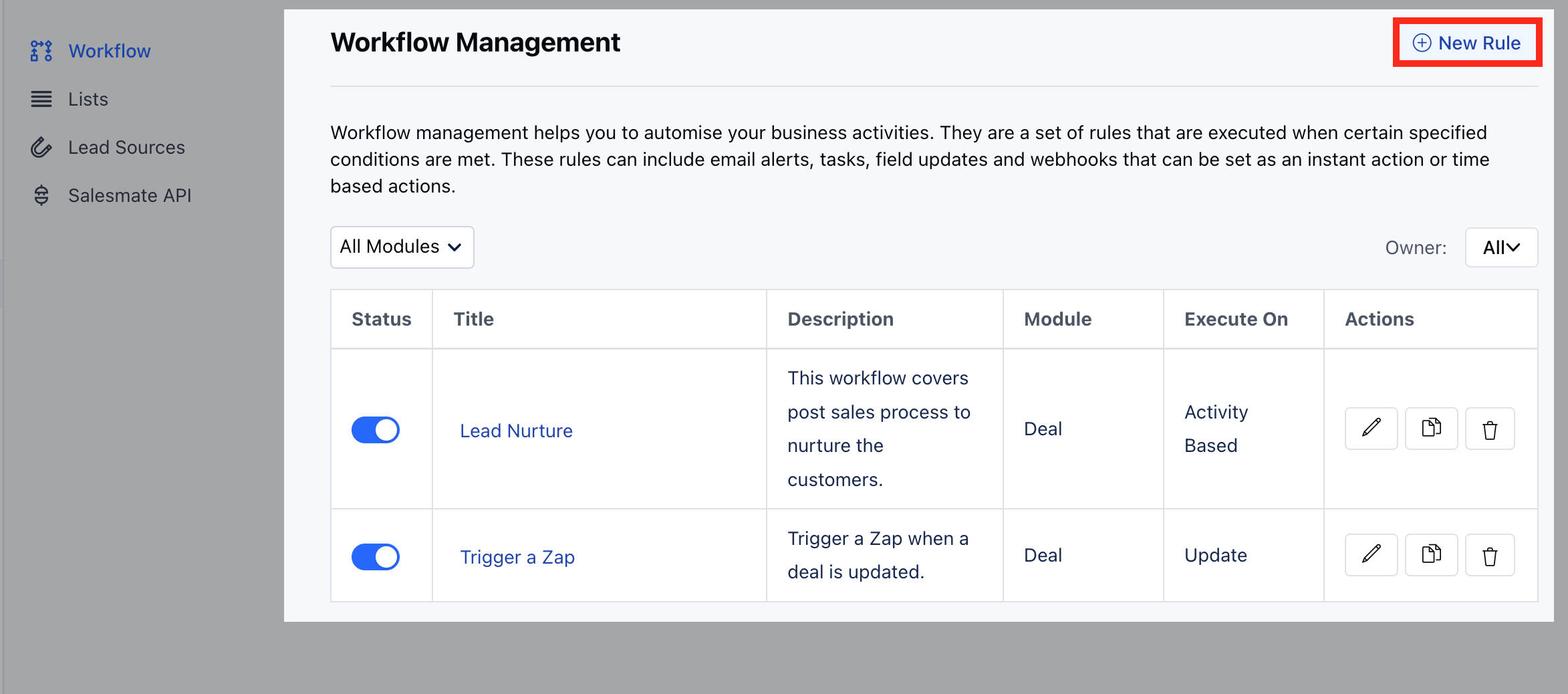The width and height of the screenshot is (1568, 694).
Task: Delete the Lead Nurture workflow with trash icon
Action: pyautogui.click(x=1490, y=429)
